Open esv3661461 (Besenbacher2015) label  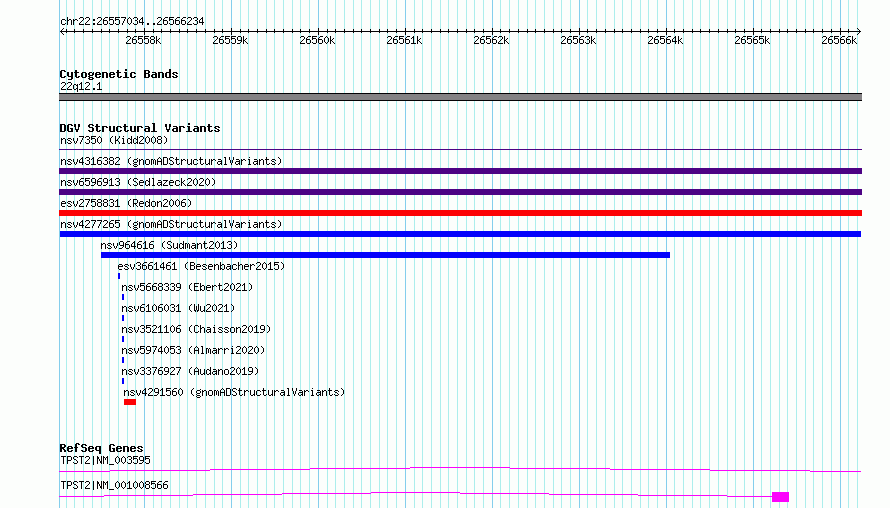click(201, 266)
